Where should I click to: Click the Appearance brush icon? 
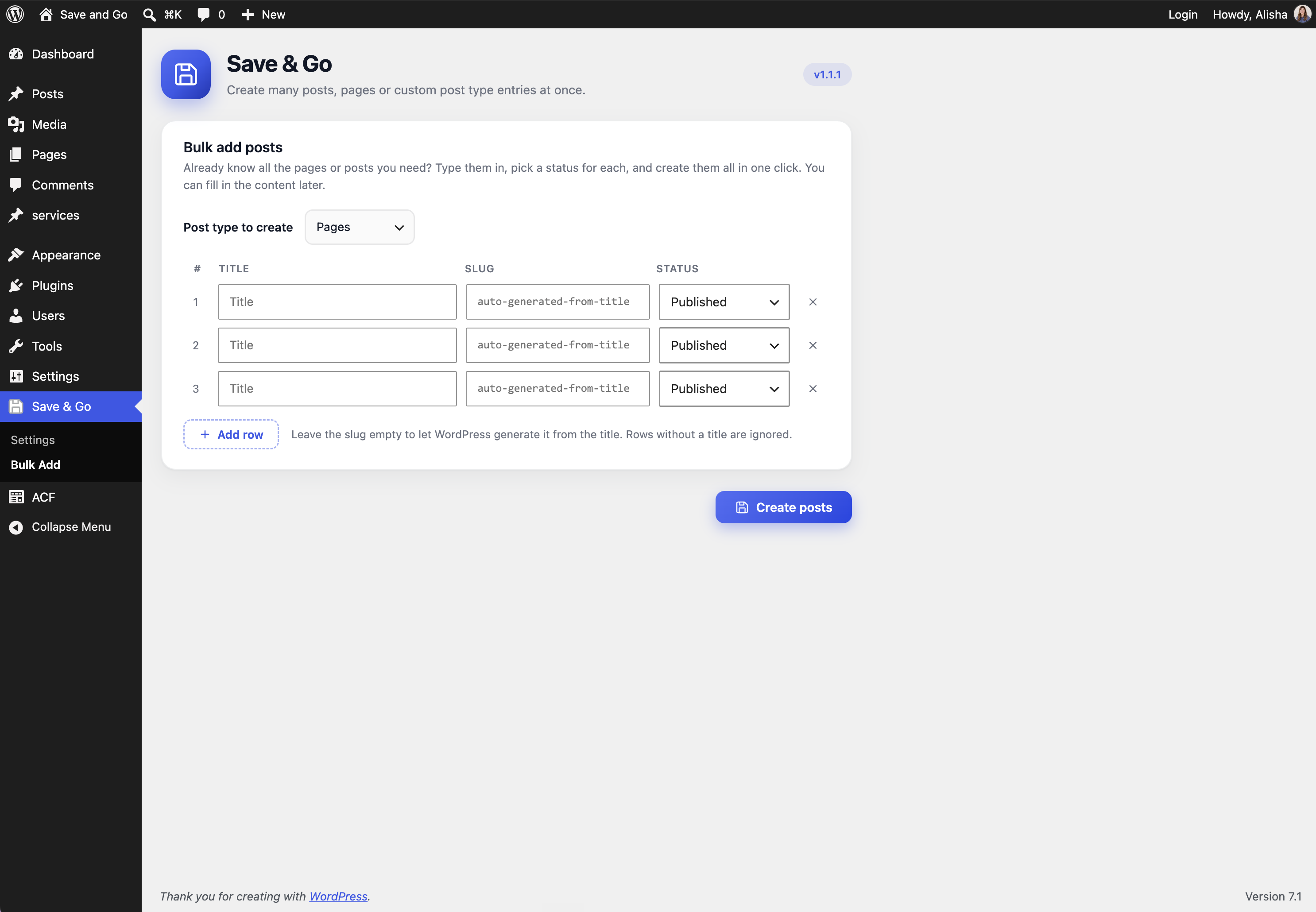click(x=16, y=255)
